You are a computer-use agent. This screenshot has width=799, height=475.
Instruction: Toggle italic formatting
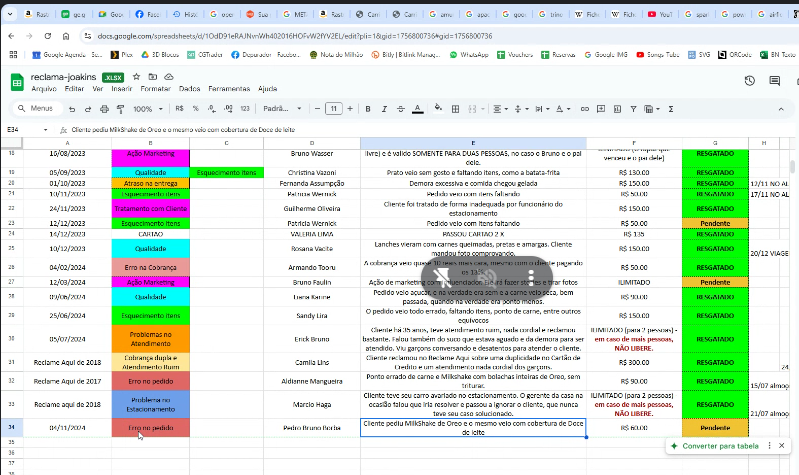[x=383, y=108]
